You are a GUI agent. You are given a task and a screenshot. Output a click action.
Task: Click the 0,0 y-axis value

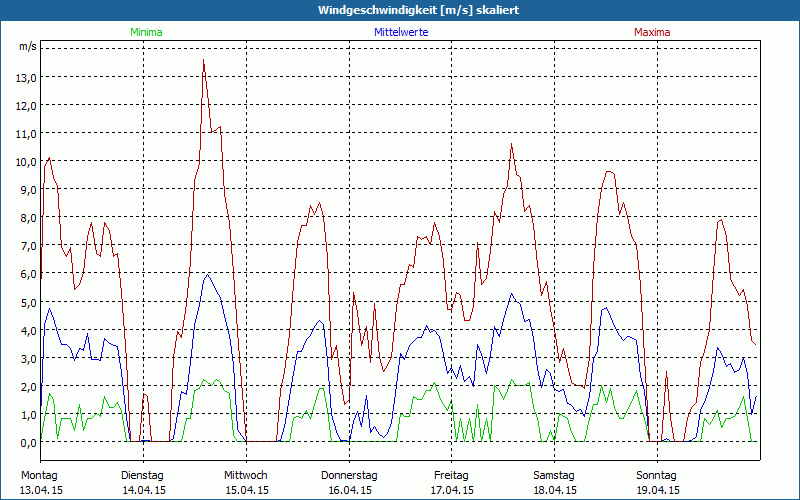pyautogui.click(x=30, y=443)
